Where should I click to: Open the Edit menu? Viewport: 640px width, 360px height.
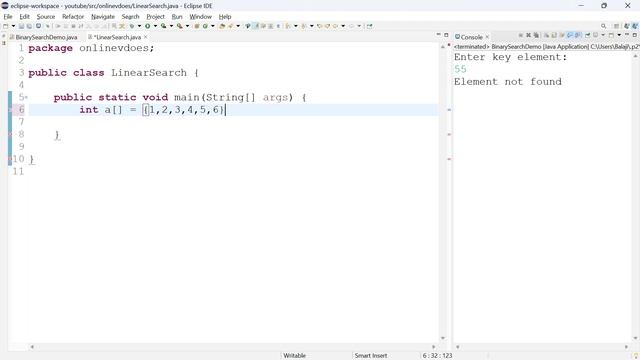(x=24, y=17)
